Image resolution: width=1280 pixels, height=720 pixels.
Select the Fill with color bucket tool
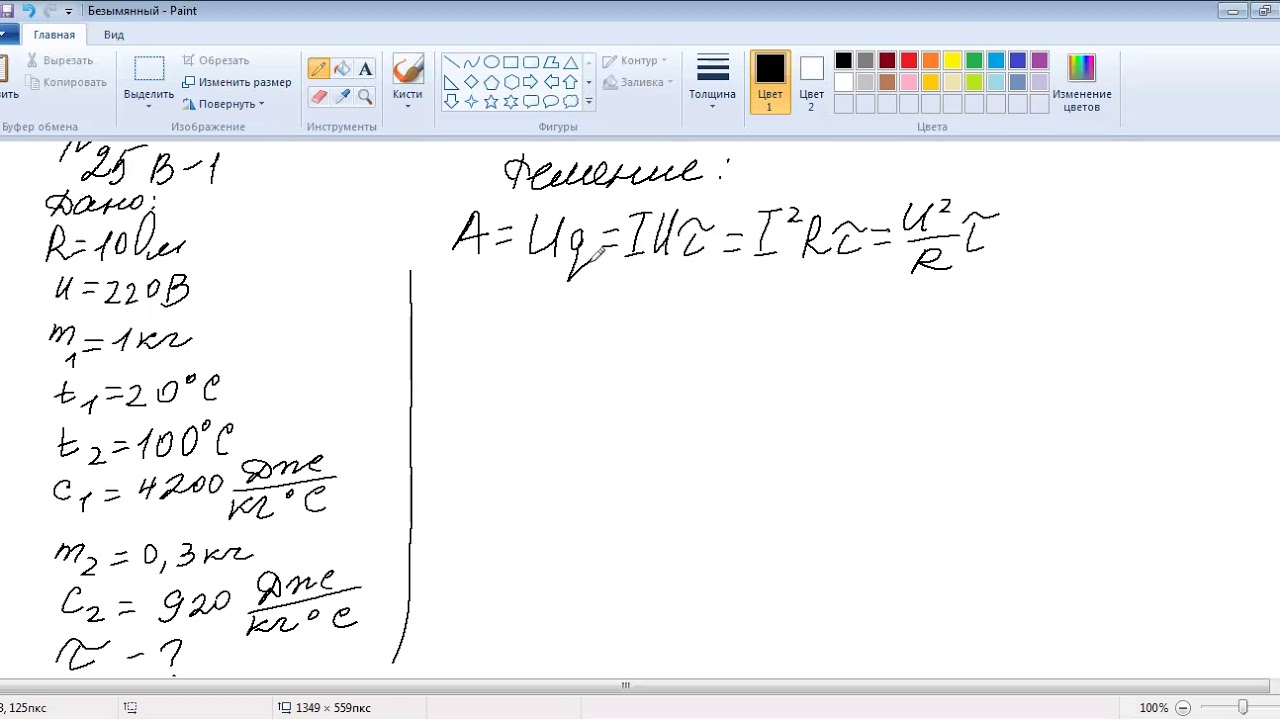coord(342,69)
